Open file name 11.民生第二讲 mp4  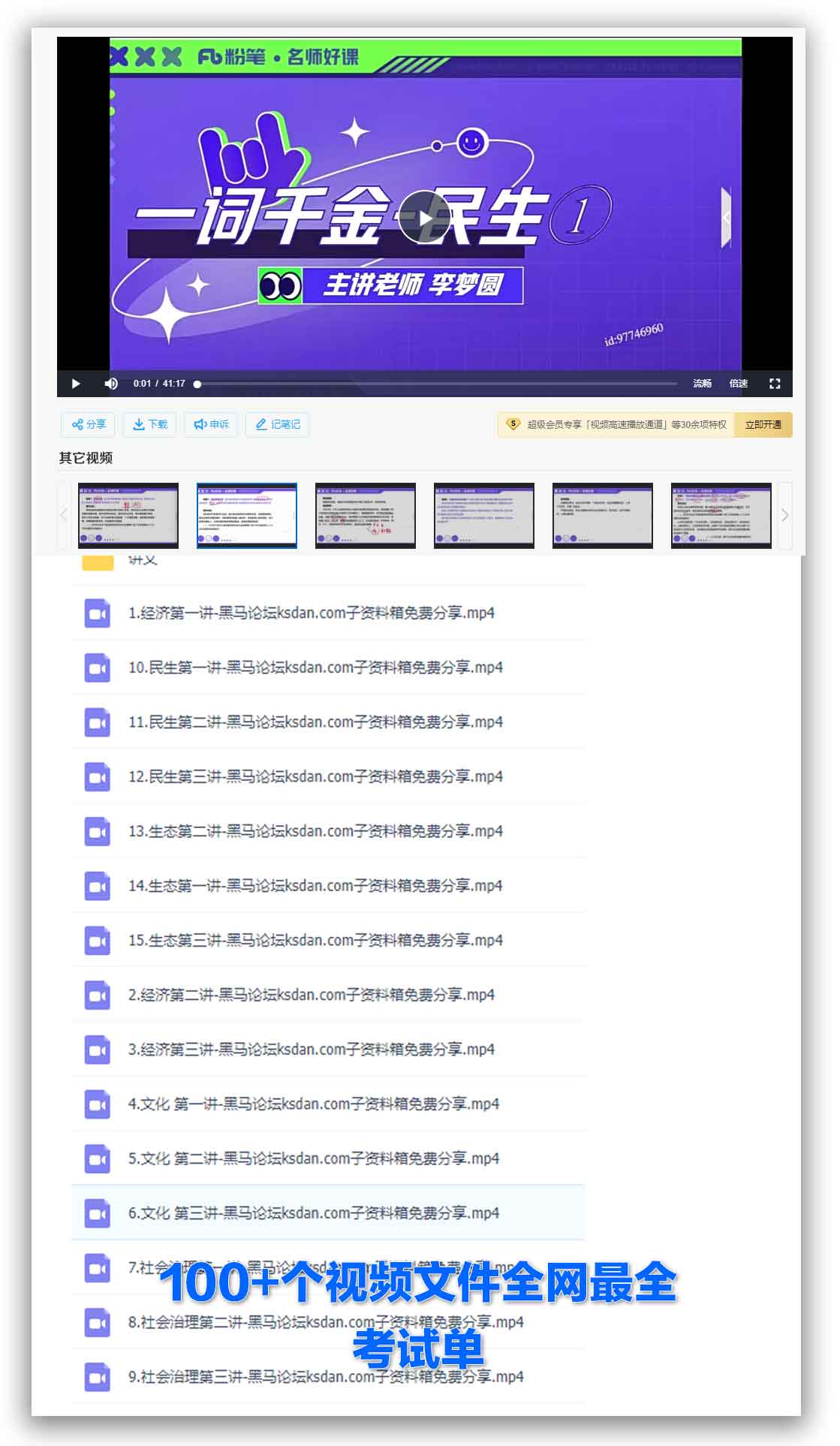[x=315, y=722]
